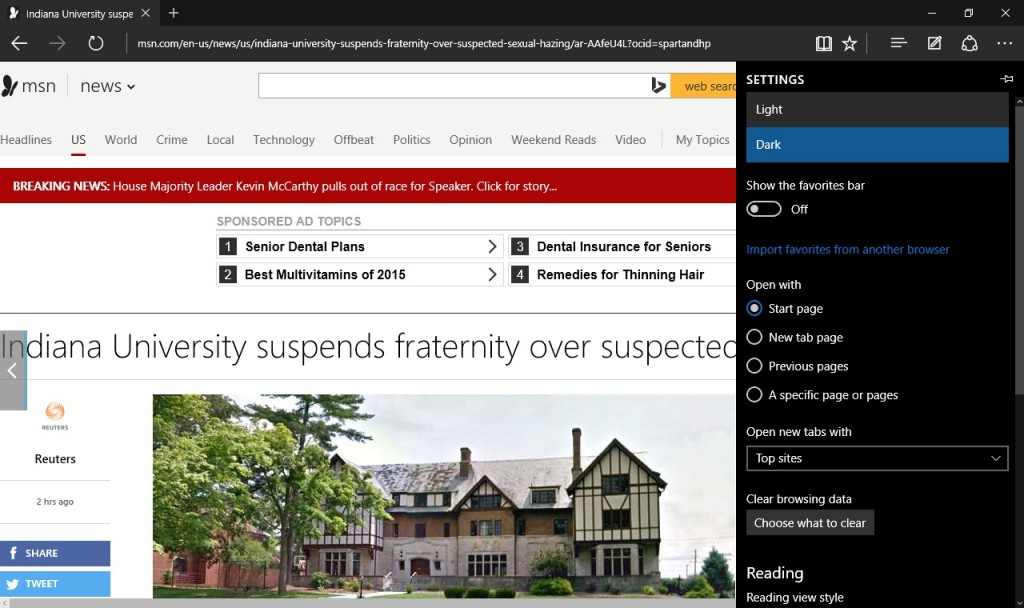1024x608 pixels.
Task: Add page to favorites star icon
Action: [x=850, y=43]
